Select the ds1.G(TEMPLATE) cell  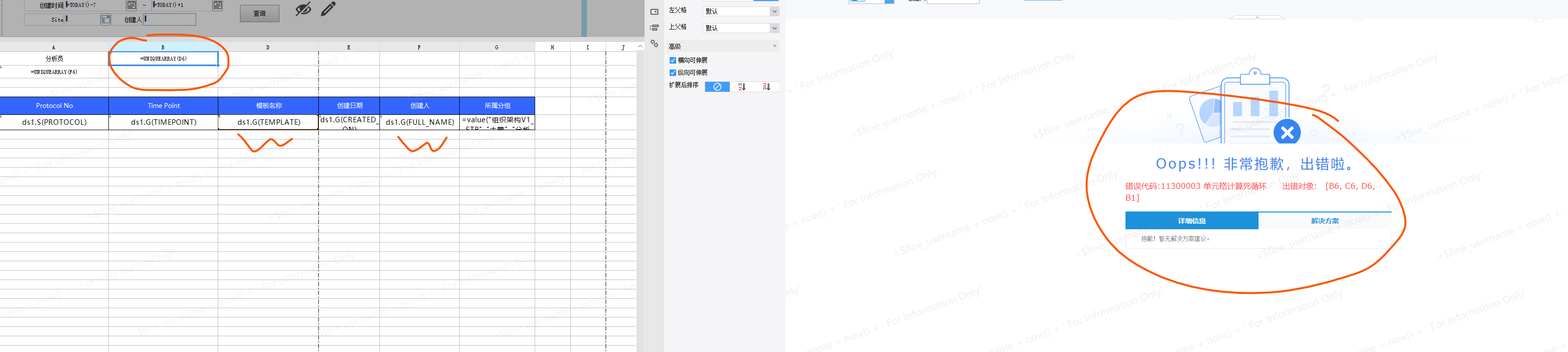[x=269, y=122]
